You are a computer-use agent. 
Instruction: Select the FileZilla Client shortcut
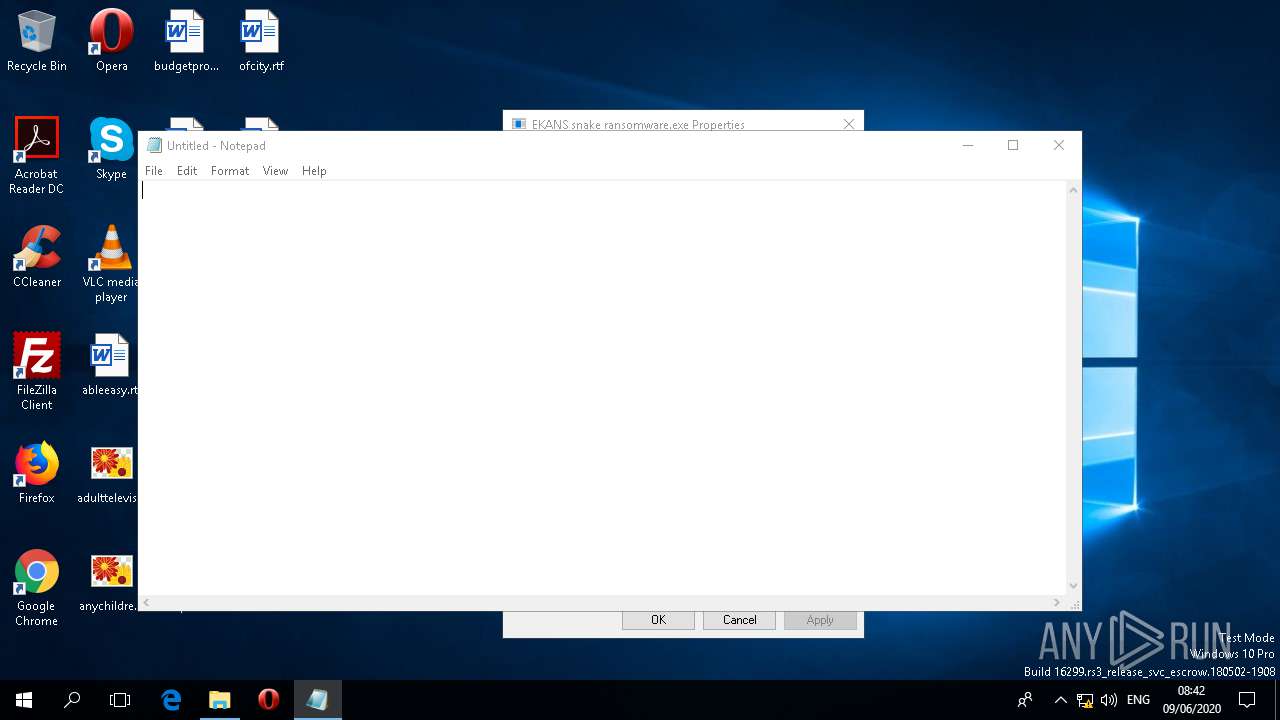click(x=37, y=372)
